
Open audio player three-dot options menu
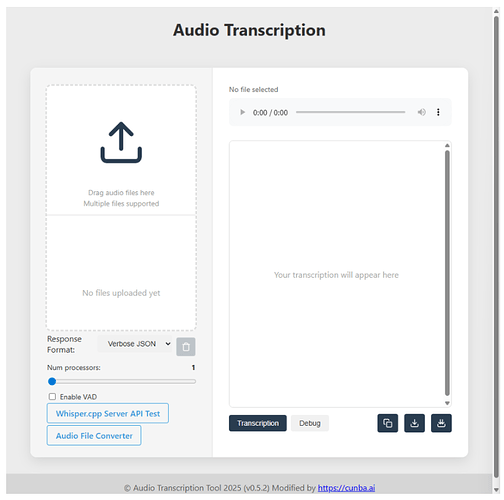pyautogui.click(x=438, y=112)
